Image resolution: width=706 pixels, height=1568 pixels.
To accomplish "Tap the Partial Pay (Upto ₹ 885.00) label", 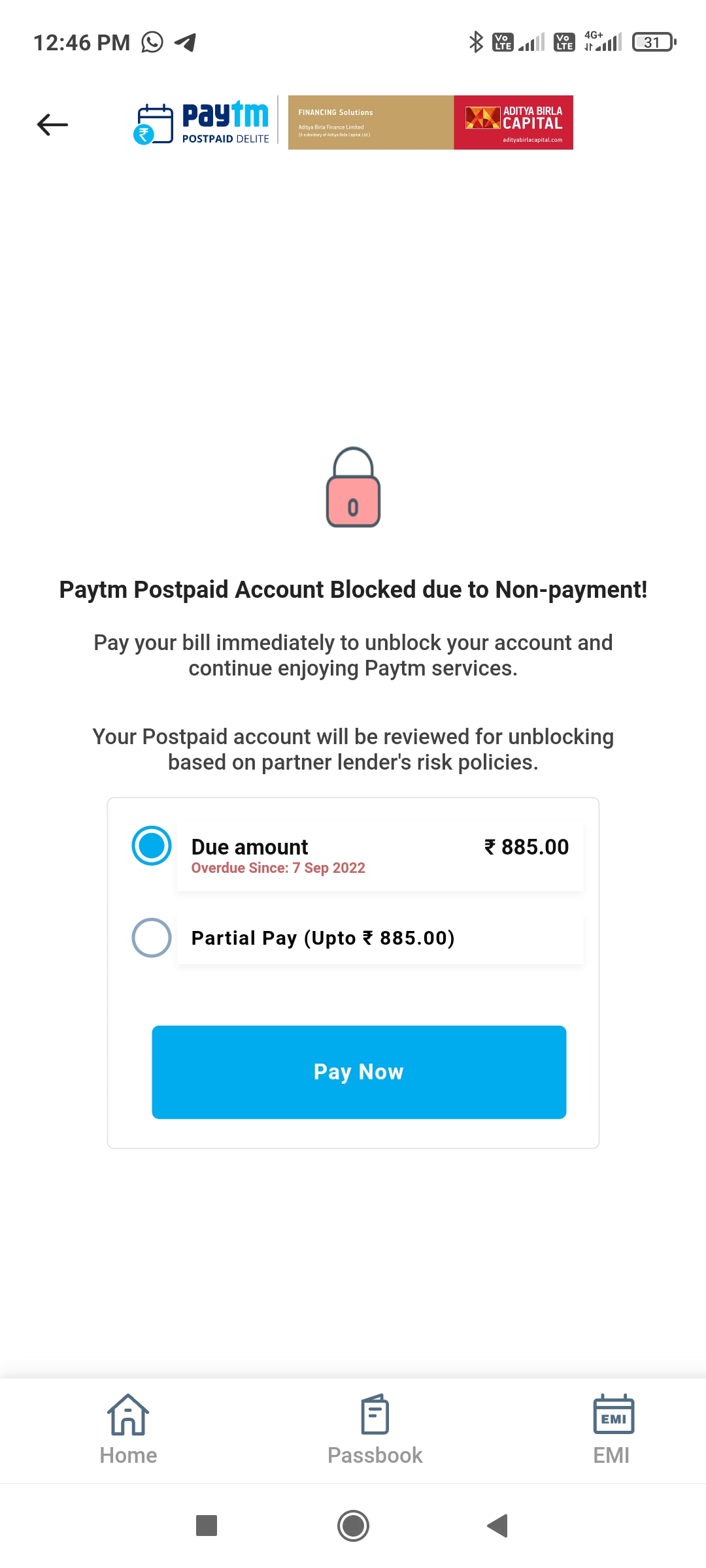I will tap(323, 938).
